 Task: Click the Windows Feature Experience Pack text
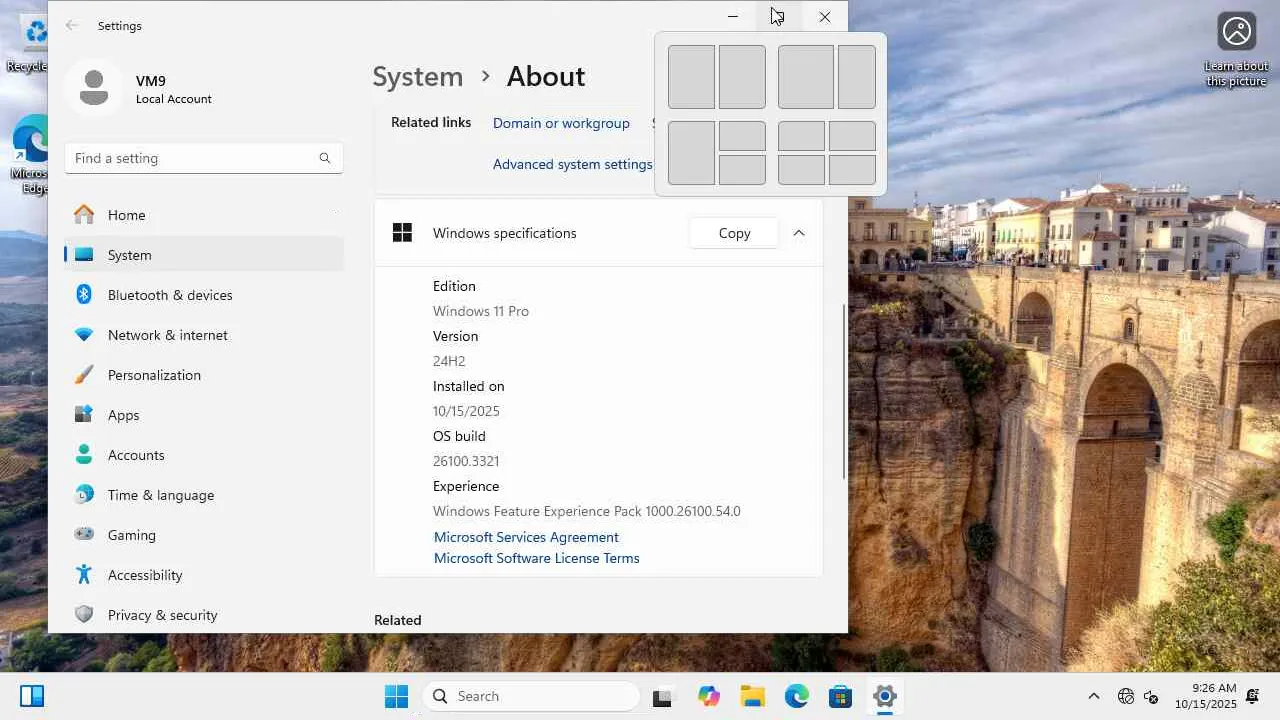(587, 511)
